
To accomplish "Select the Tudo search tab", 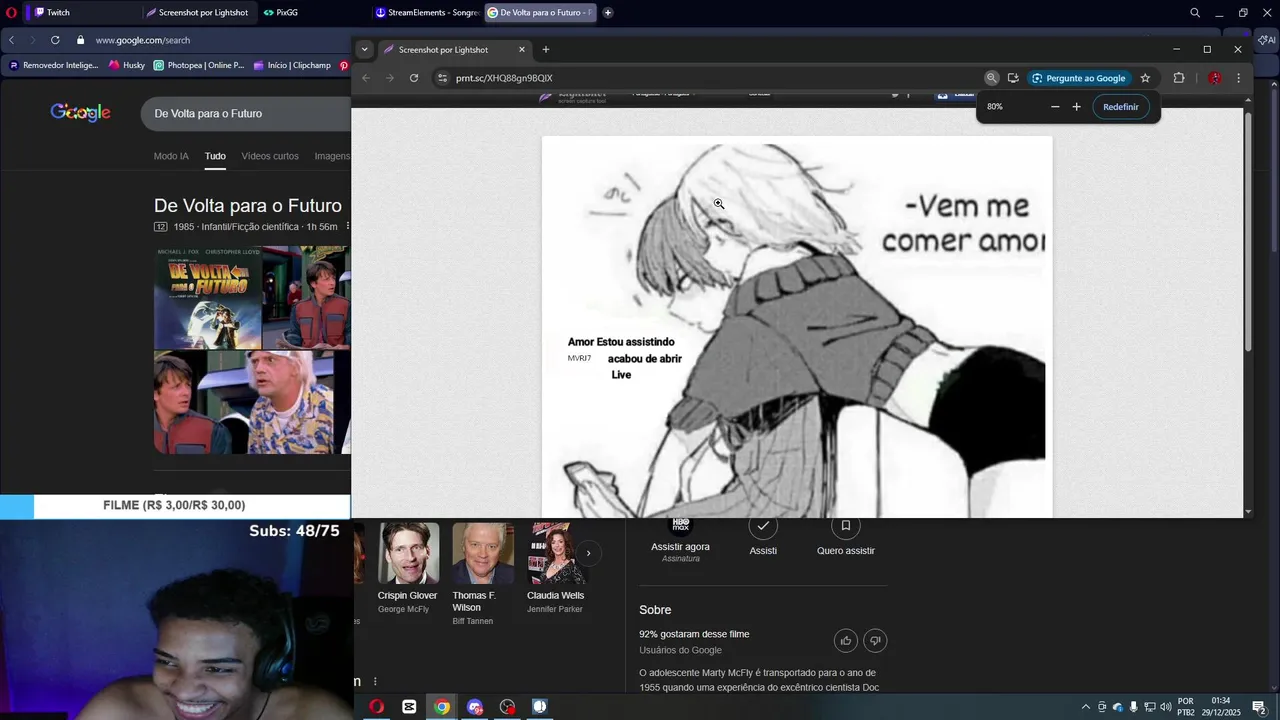I will pyautogui.click(x=215, y=156).
